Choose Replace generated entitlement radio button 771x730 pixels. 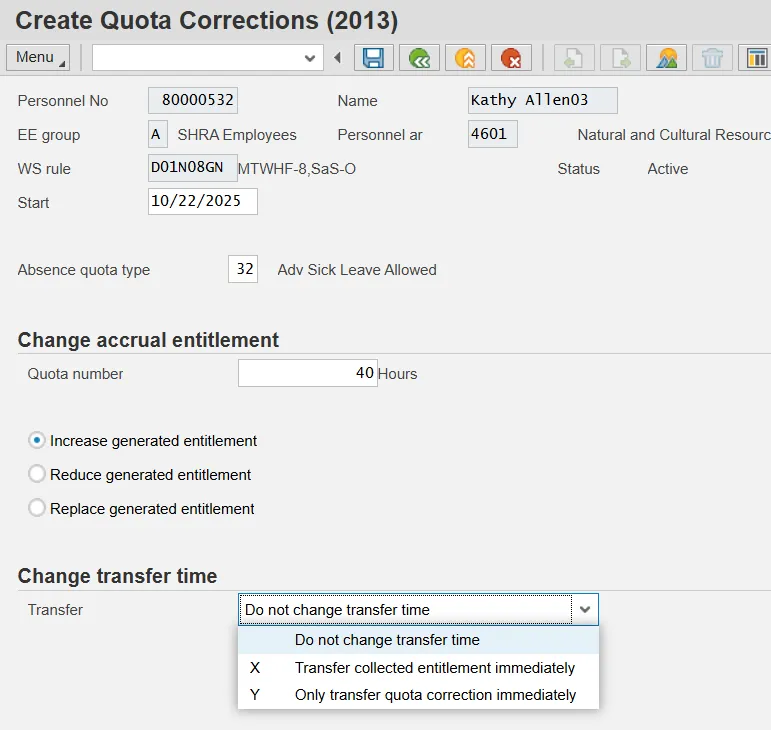coord(37,508)
